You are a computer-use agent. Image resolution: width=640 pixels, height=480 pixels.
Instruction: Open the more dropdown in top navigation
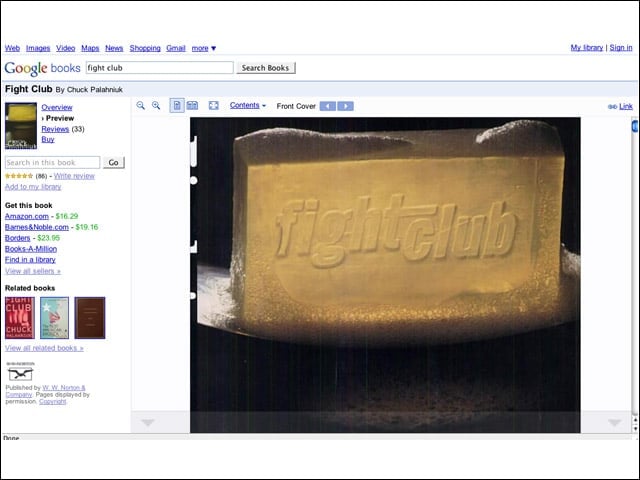click(204, 48)
